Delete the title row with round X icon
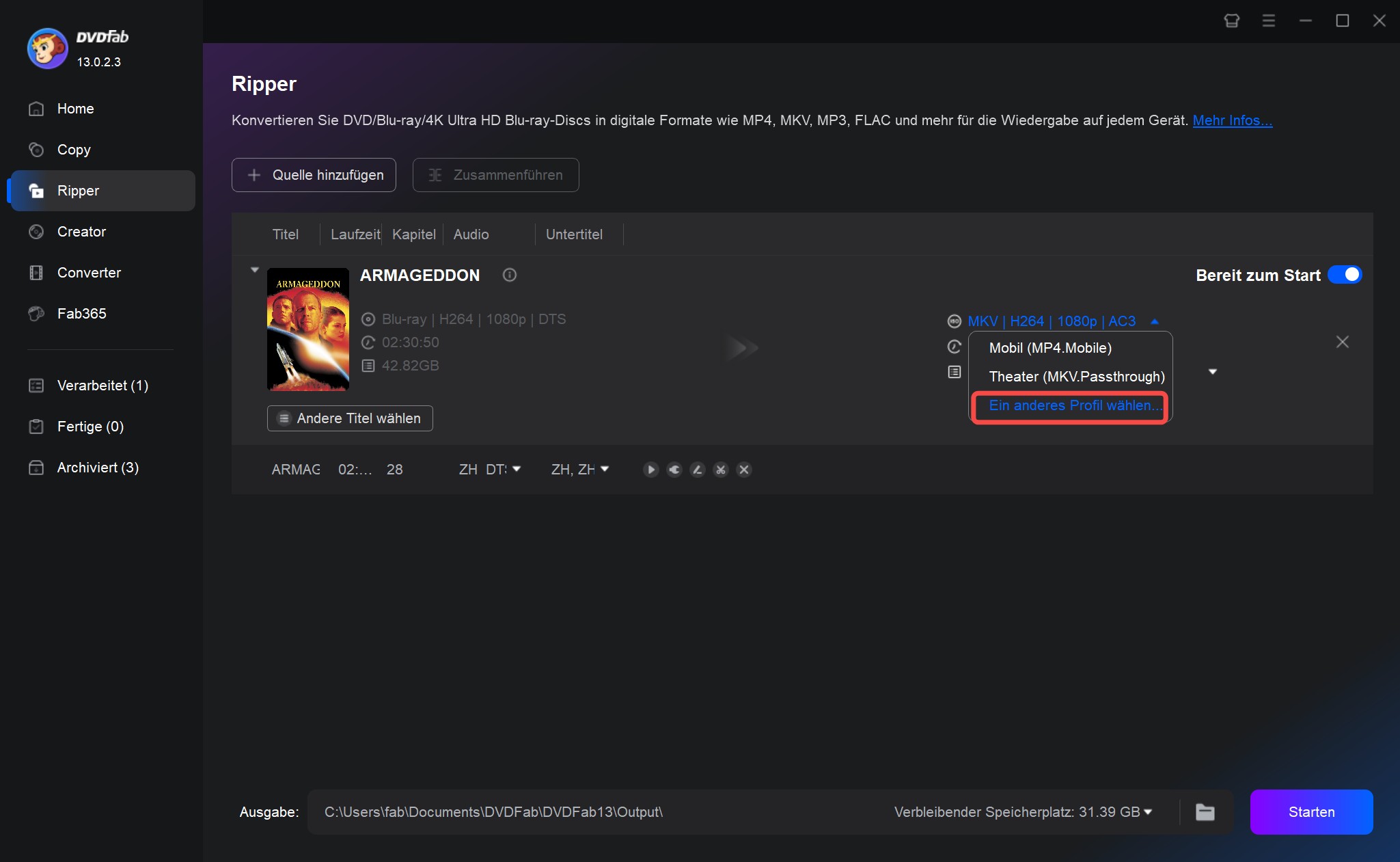This screenshot has height=862, width=1400. [x=744, y=470]
